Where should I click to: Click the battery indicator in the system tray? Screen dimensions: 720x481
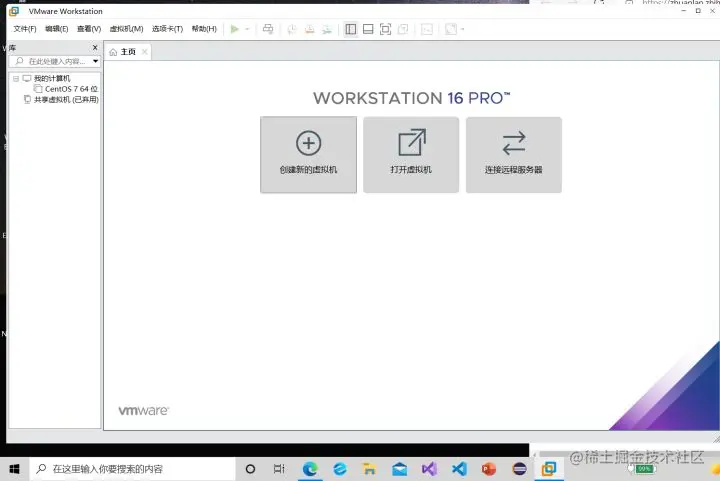tap(644, 469)
